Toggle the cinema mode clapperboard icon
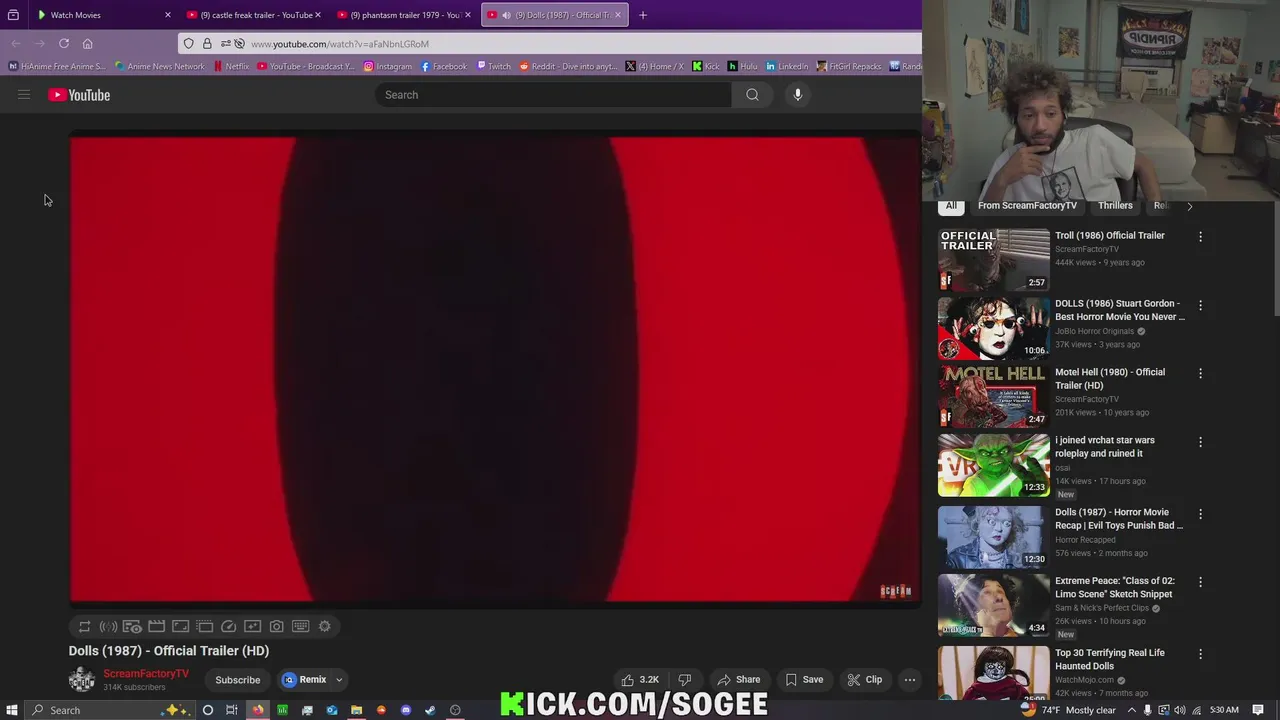The width and height of the screenshot is (1280, 720). point(156,627)
